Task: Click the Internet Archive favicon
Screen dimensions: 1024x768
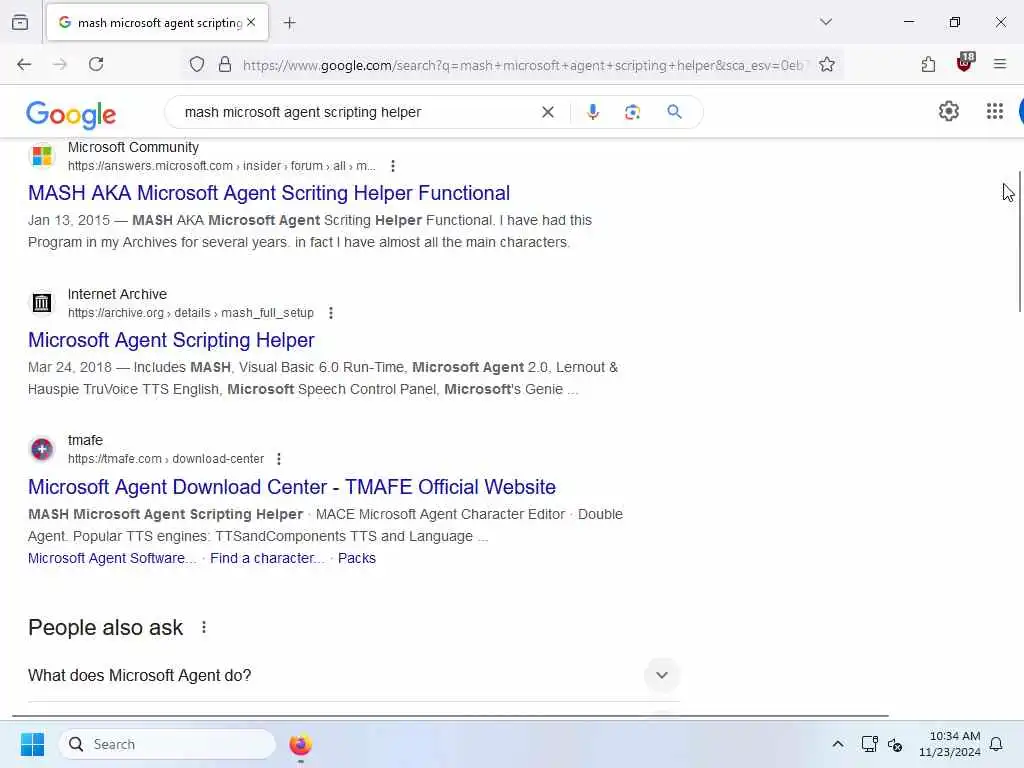Action: point(42,303)
